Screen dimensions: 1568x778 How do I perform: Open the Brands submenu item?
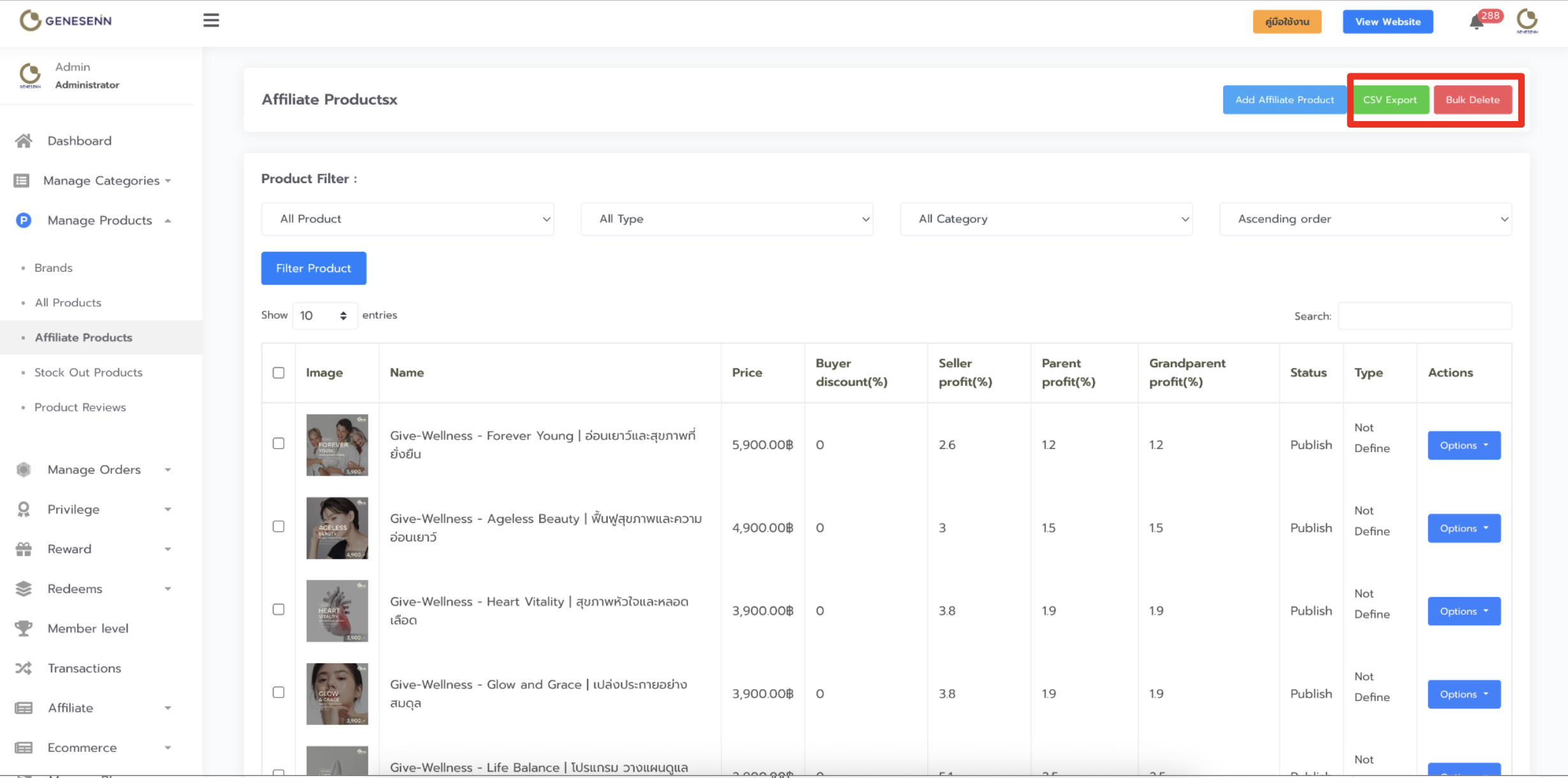pyautogui.click(x=54, y=268)
